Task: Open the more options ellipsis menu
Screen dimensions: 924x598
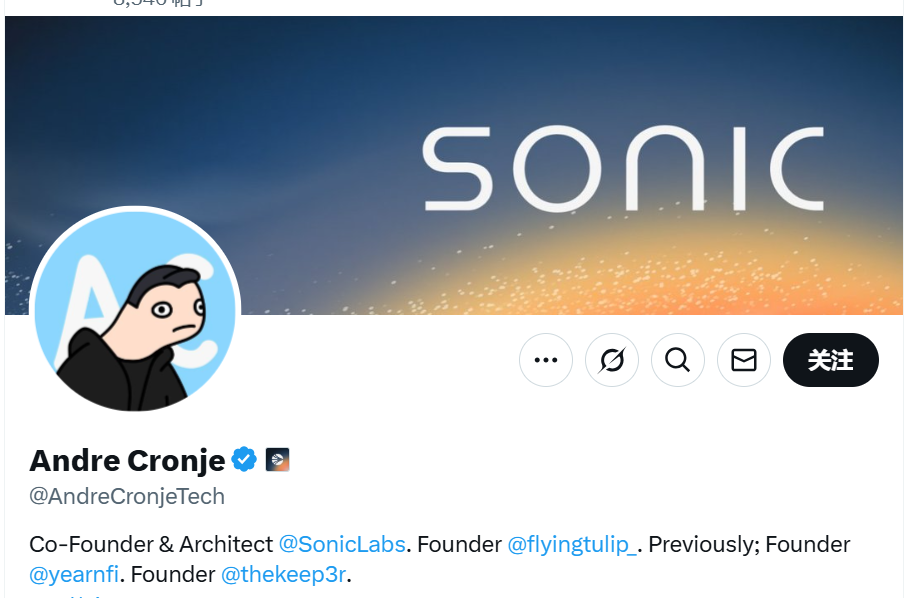Action: coord(546,360)
